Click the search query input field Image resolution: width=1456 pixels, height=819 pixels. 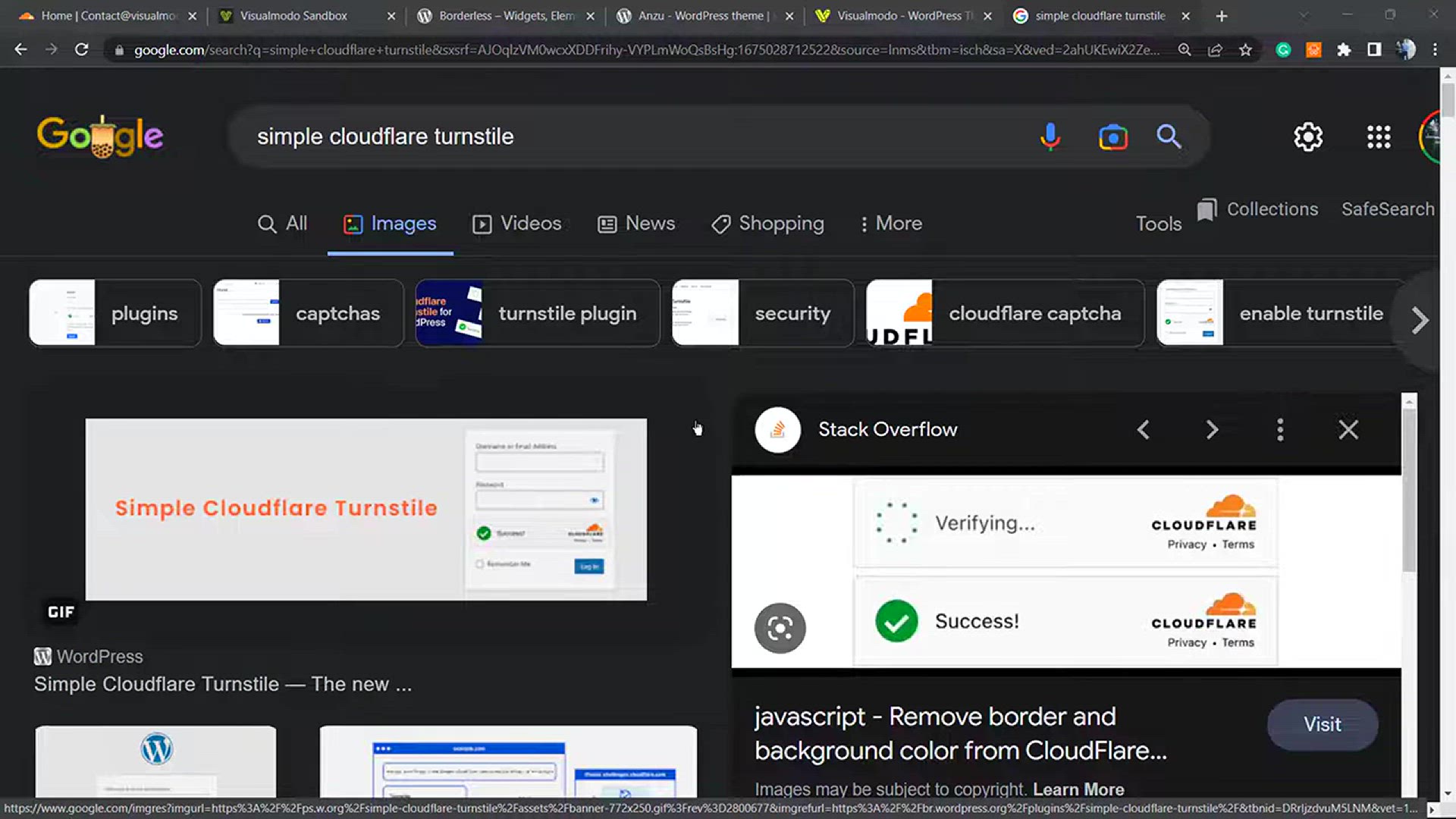tap(637, 137)
